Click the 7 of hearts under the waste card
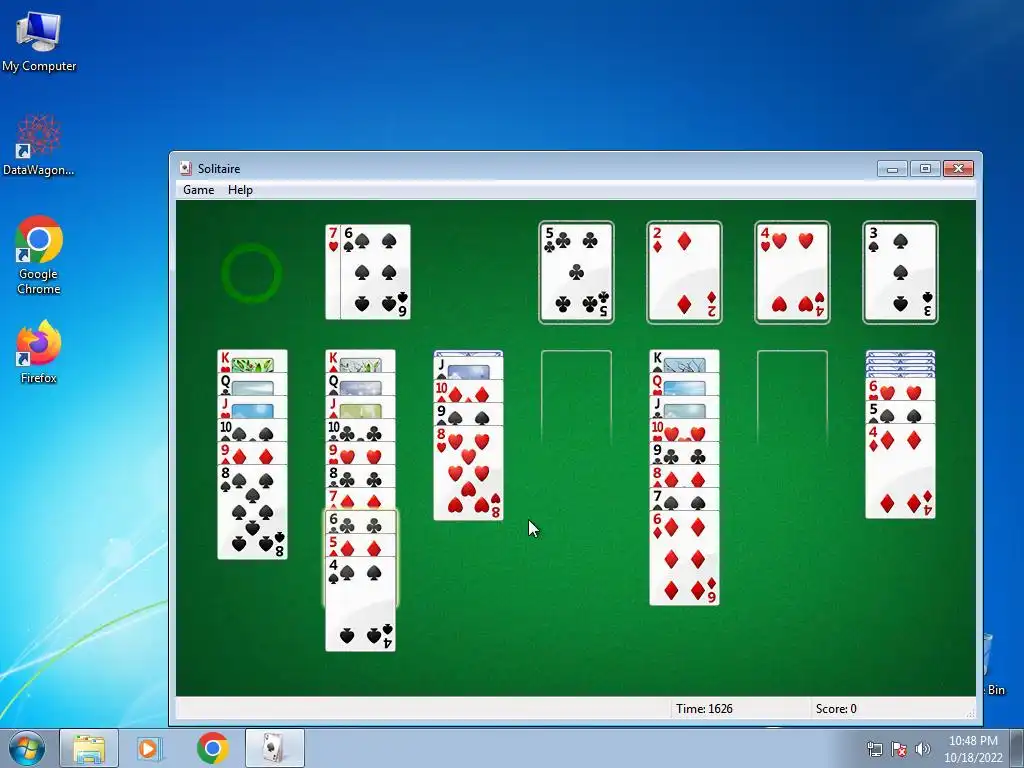This screenshot has width=1024, height=768. pyautogui.click(x=332, y=272)
